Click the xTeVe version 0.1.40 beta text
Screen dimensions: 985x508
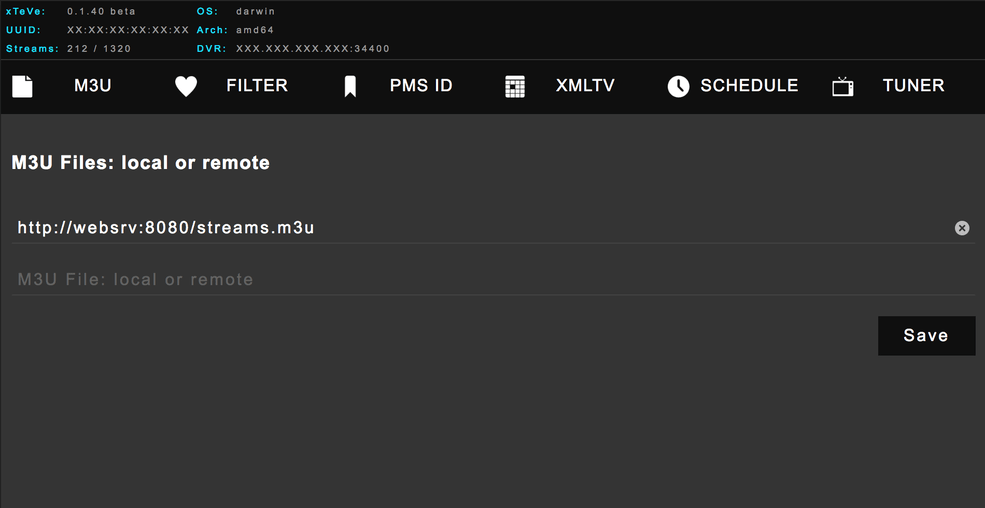101,11
